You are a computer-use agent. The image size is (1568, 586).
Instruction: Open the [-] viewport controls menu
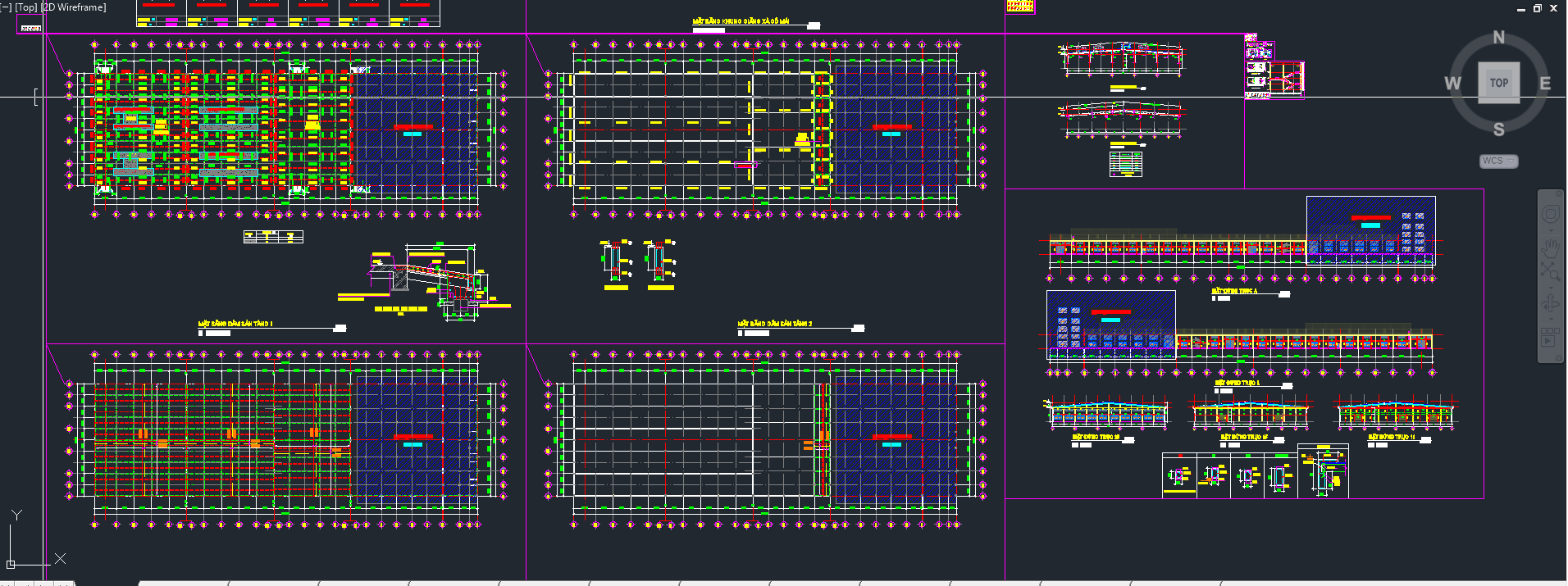(x=6, y=7)
